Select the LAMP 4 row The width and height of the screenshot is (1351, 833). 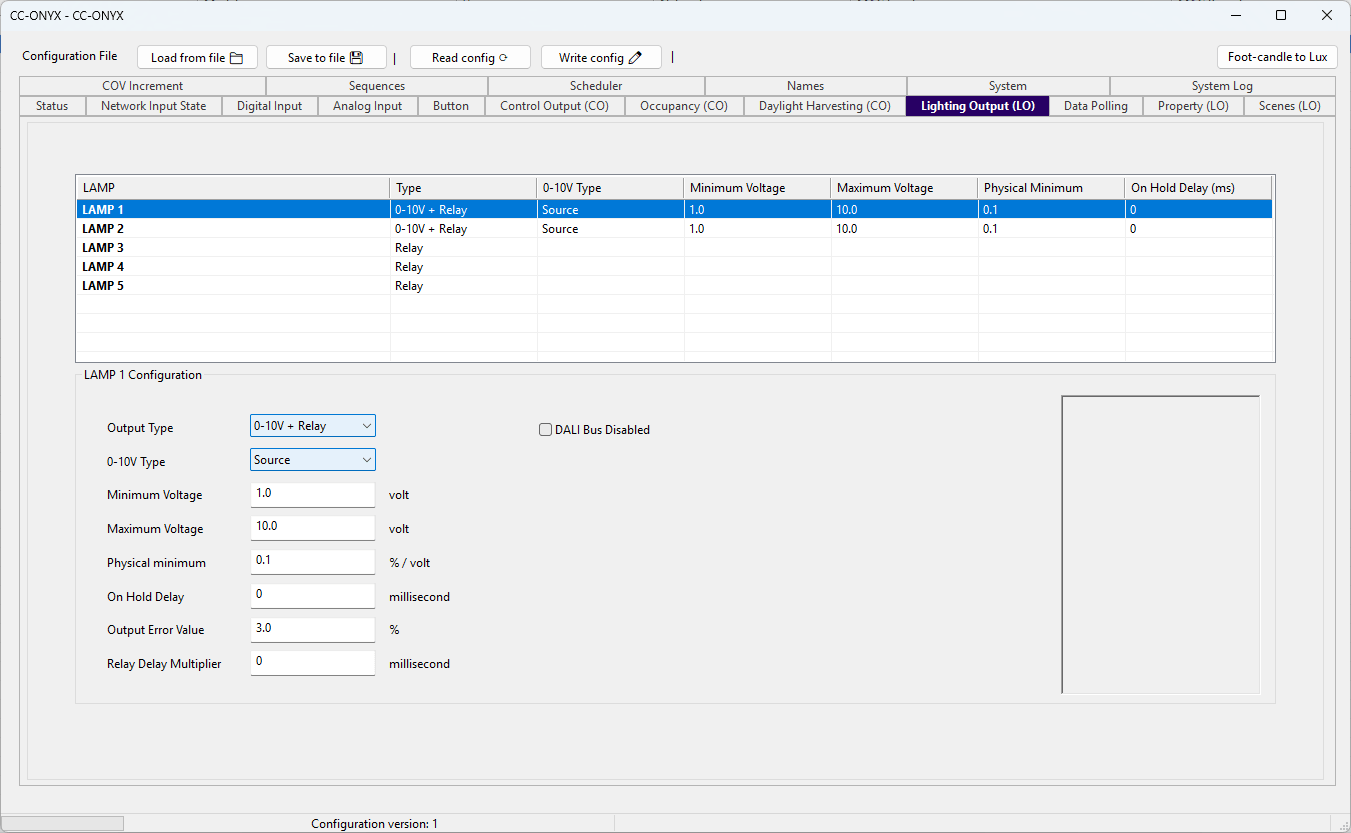point(674,267)
